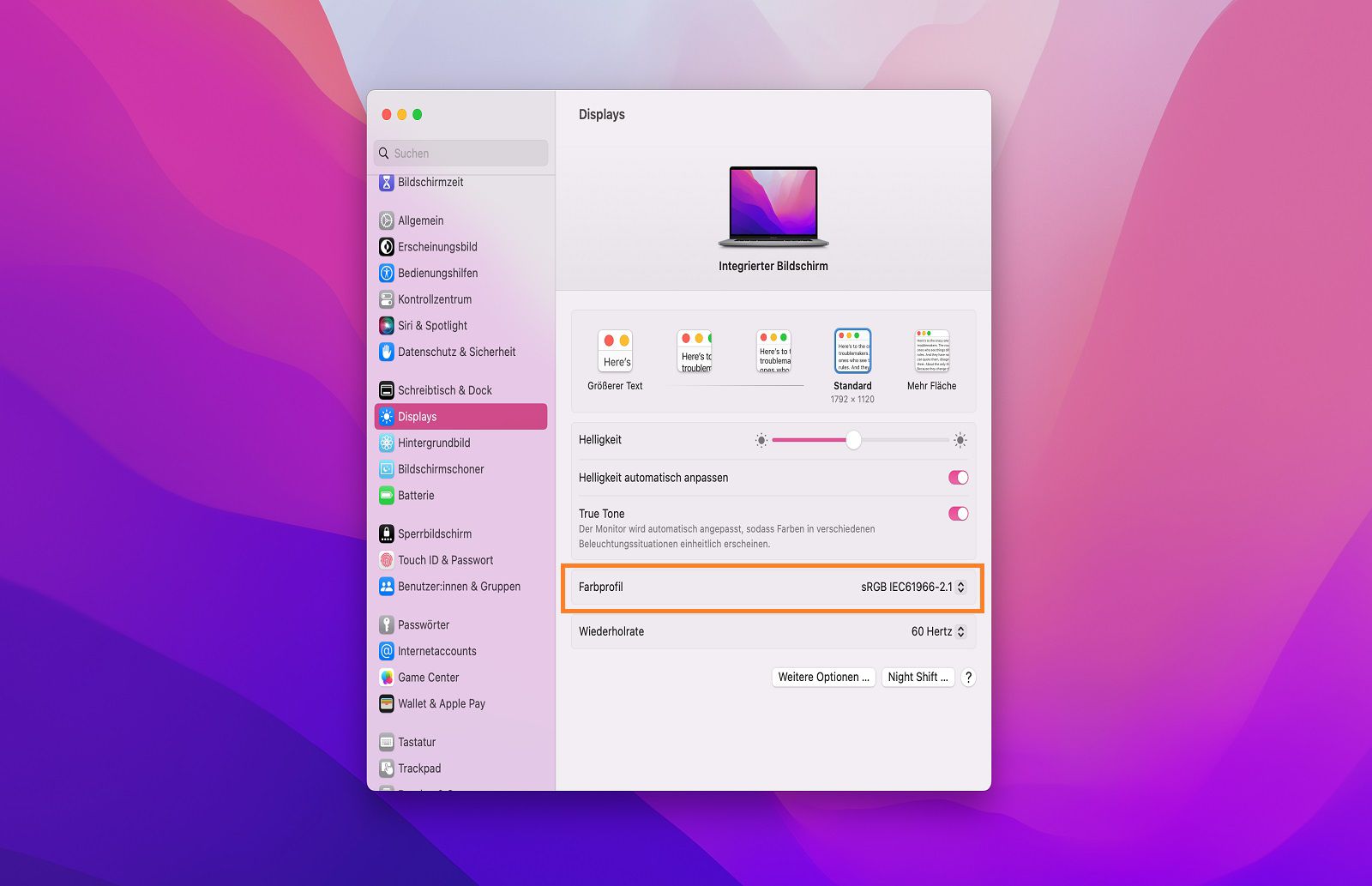1372x886 pixels.
Task: Select the Schreibtisch & Dock icon
Action: click(387, 390)
